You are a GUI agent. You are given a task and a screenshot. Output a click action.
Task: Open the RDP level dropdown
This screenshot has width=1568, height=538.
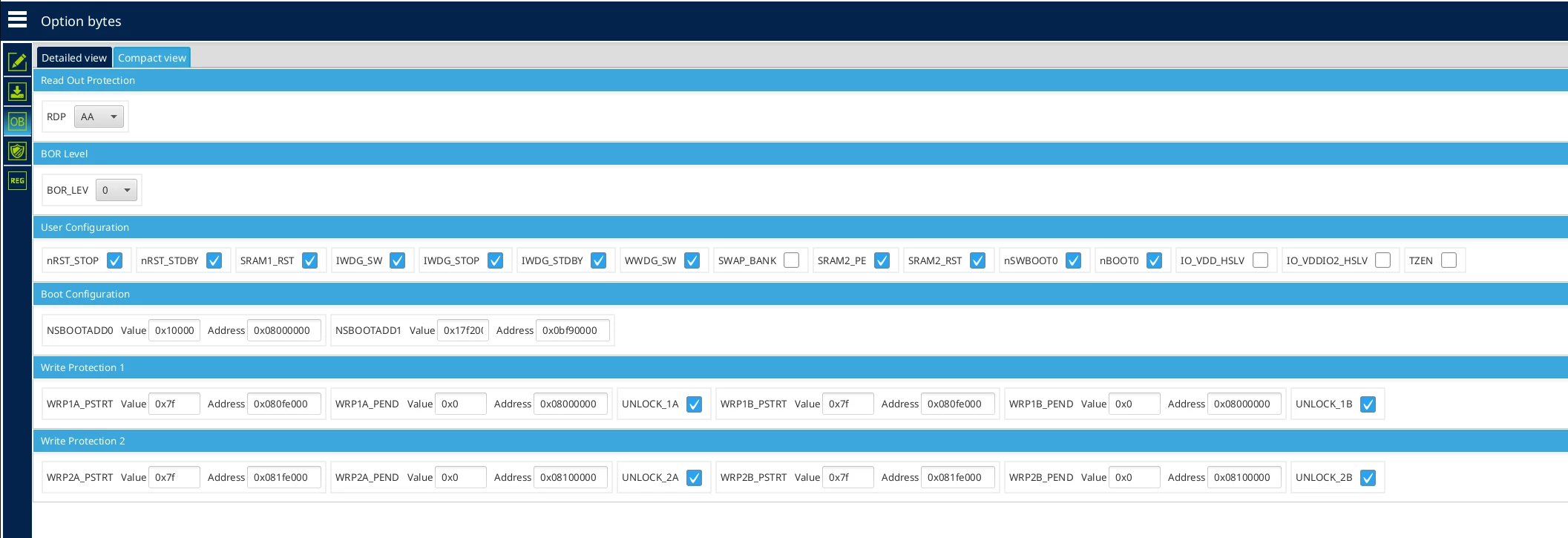99,117
